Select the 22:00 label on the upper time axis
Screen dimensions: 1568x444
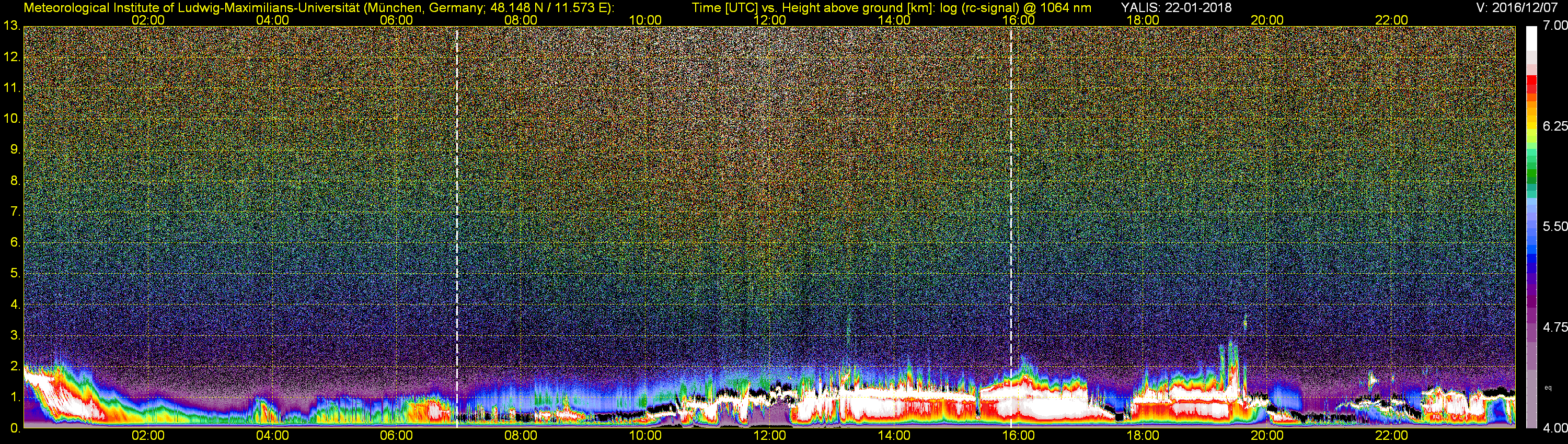1391,20
